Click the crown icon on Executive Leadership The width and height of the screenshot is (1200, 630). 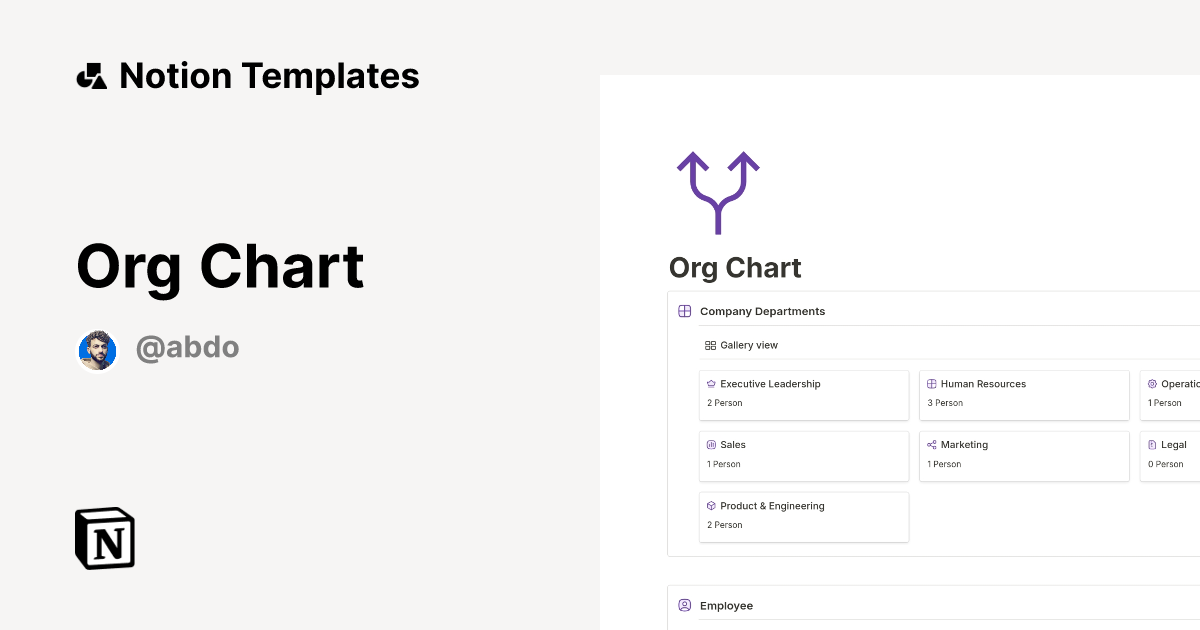click(710, 383)
